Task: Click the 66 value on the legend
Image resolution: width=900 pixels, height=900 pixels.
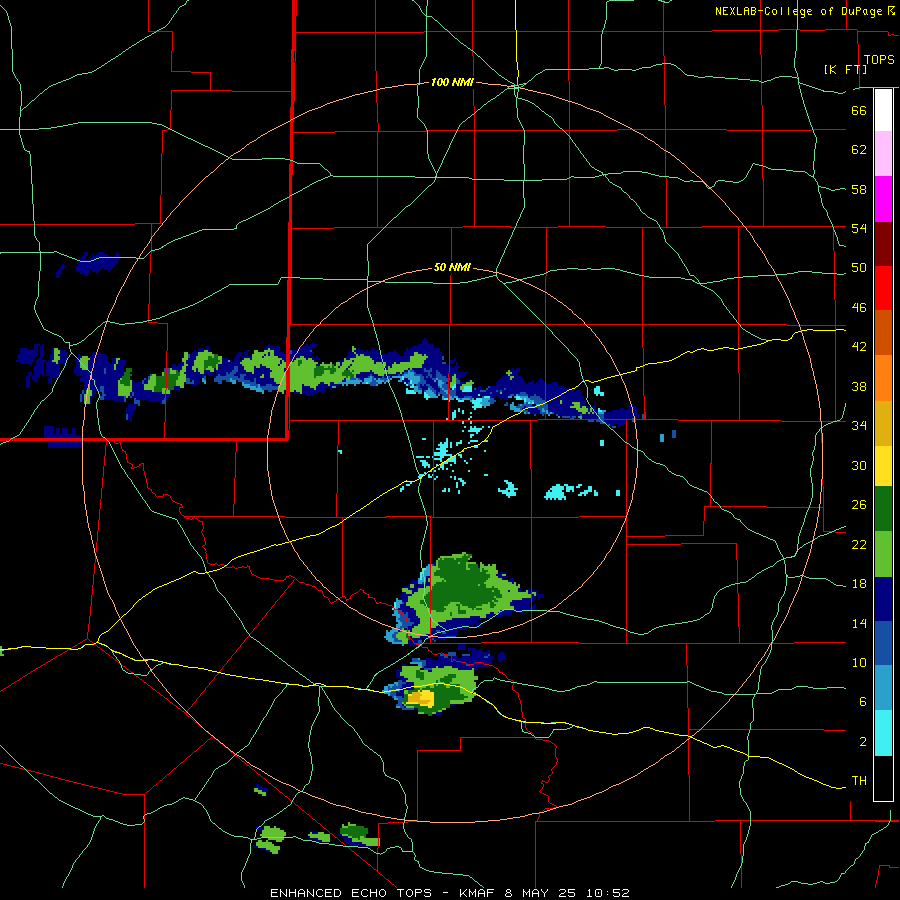Action: tap(859, 110)
